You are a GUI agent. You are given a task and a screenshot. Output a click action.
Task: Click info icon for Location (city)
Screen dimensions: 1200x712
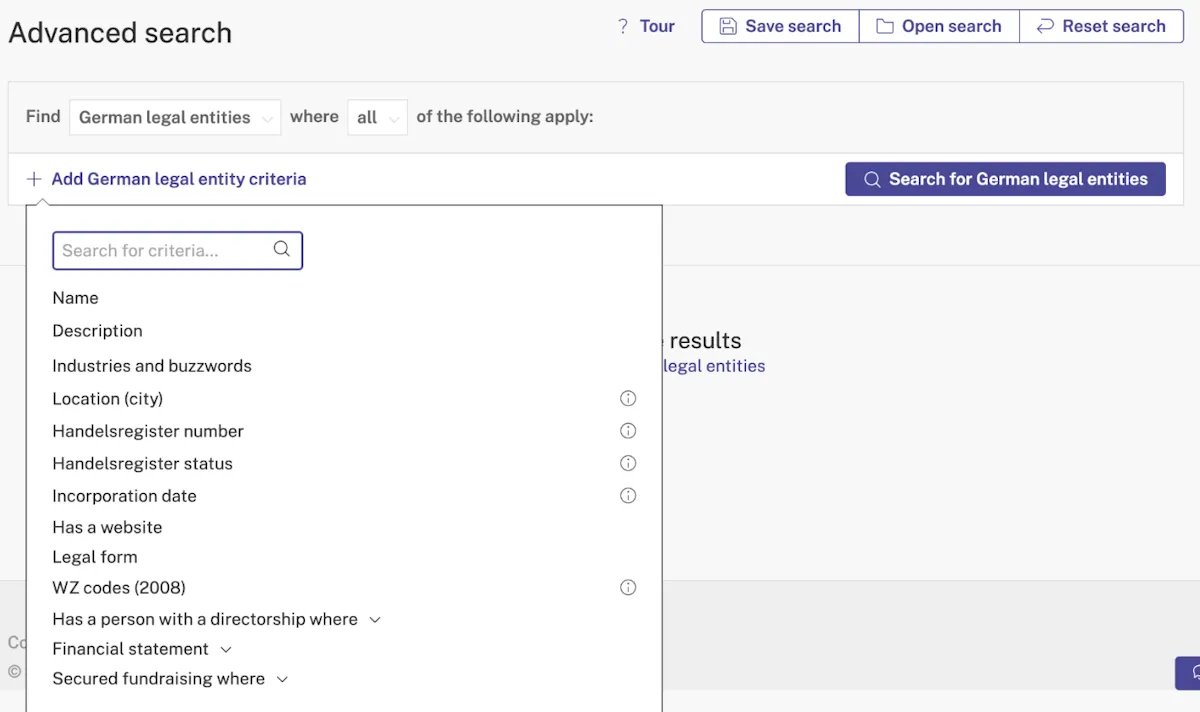tap(628, 399)
